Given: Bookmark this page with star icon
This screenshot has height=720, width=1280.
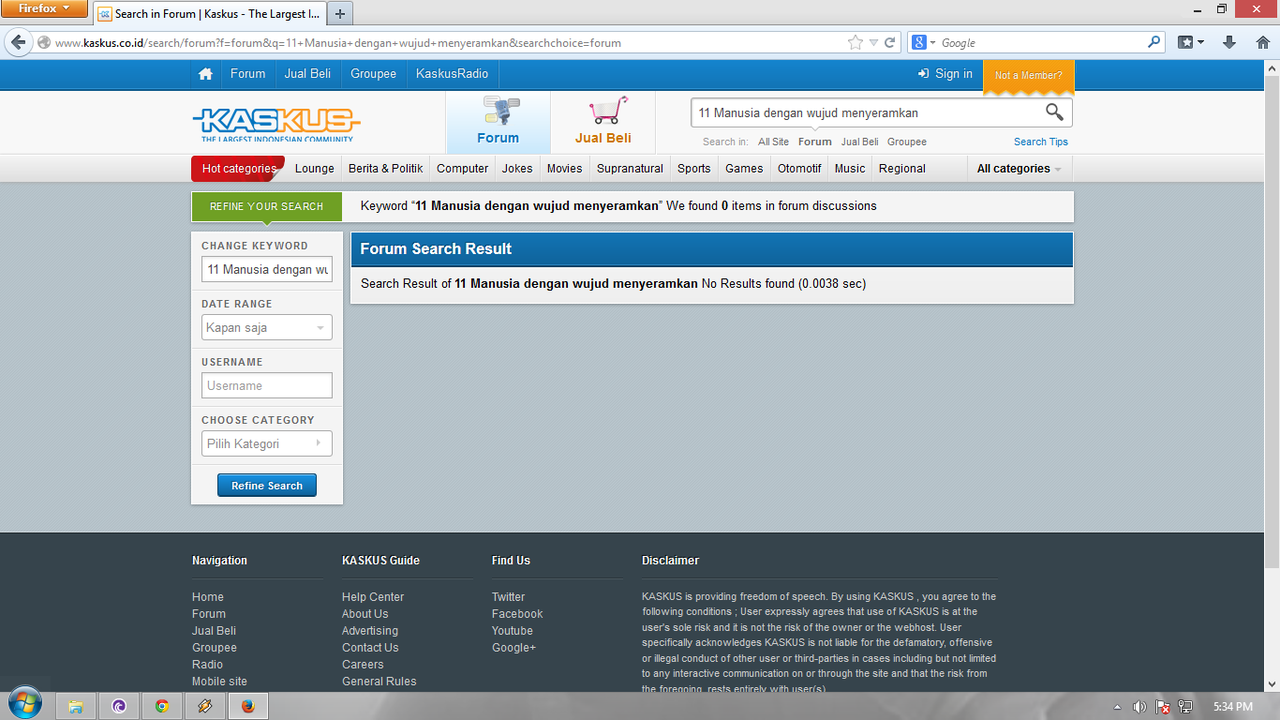Looking at the screenshot, I should (855, 43).
